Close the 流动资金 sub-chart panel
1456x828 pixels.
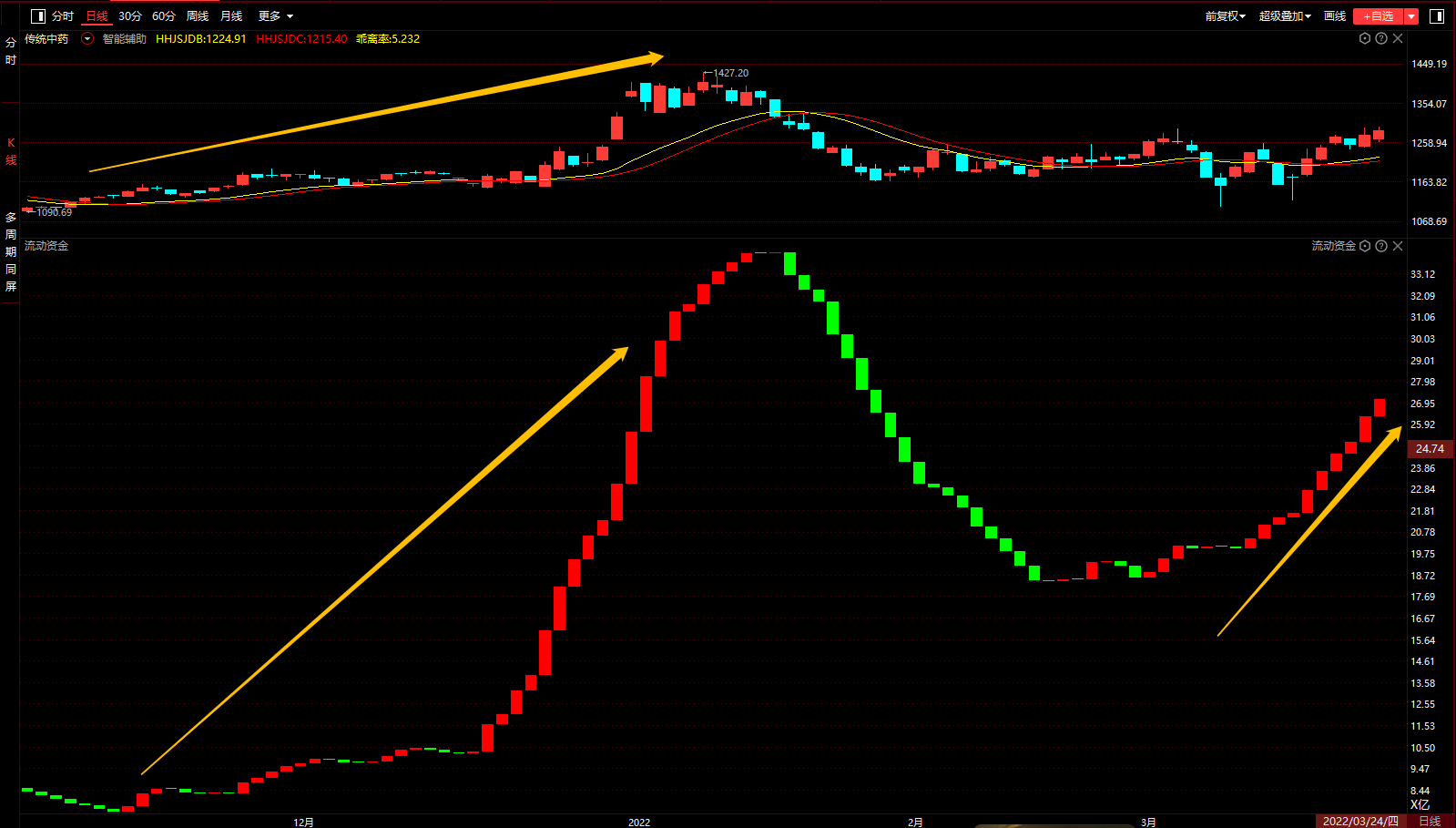pos(1398,246)
